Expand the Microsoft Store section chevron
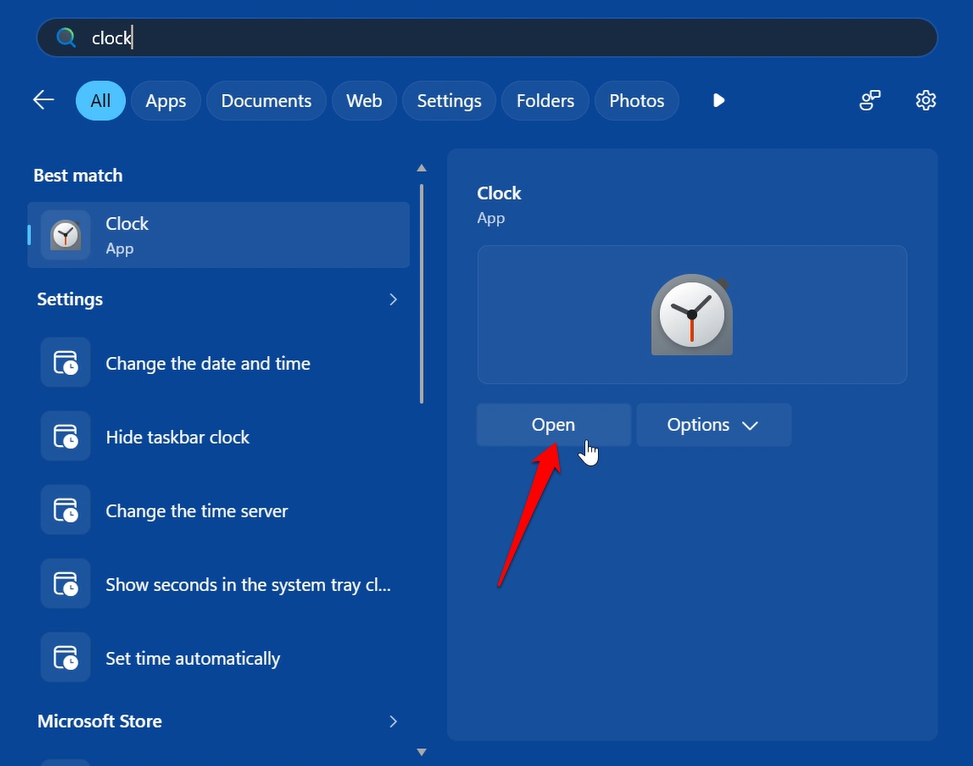973x766 pixels. click(x=393, y=721)
